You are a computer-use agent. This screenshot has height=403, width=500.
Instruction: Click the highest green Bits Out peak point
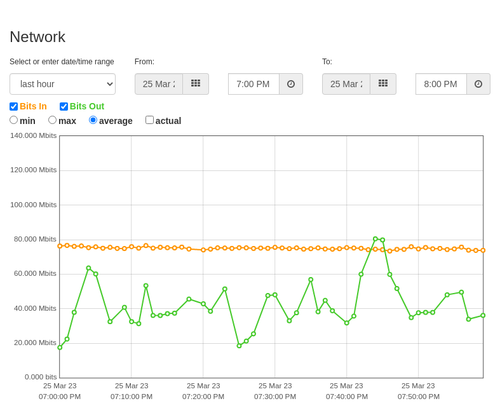(x=375, y=239)
